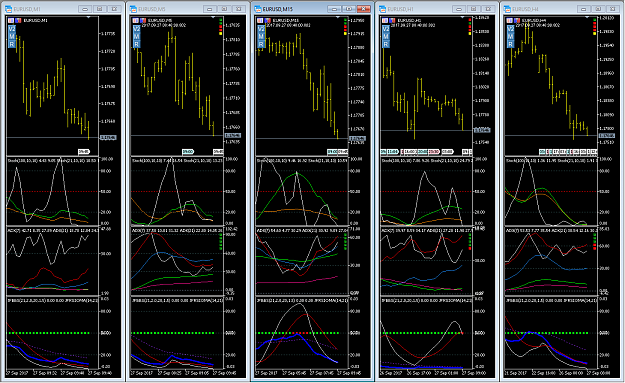Click the EUR flag icon in M15 chart
The height and width of the screenshot is (383, 625).
coord(260,20)
